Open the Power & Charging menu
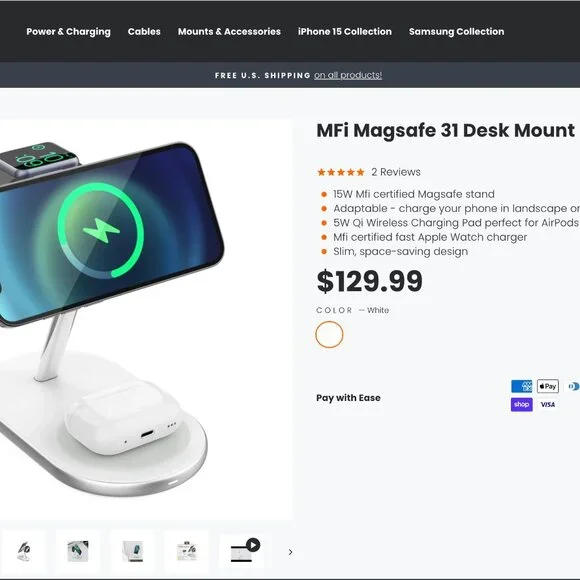Viewport: 580px width, 580px height. click(68, 32)
